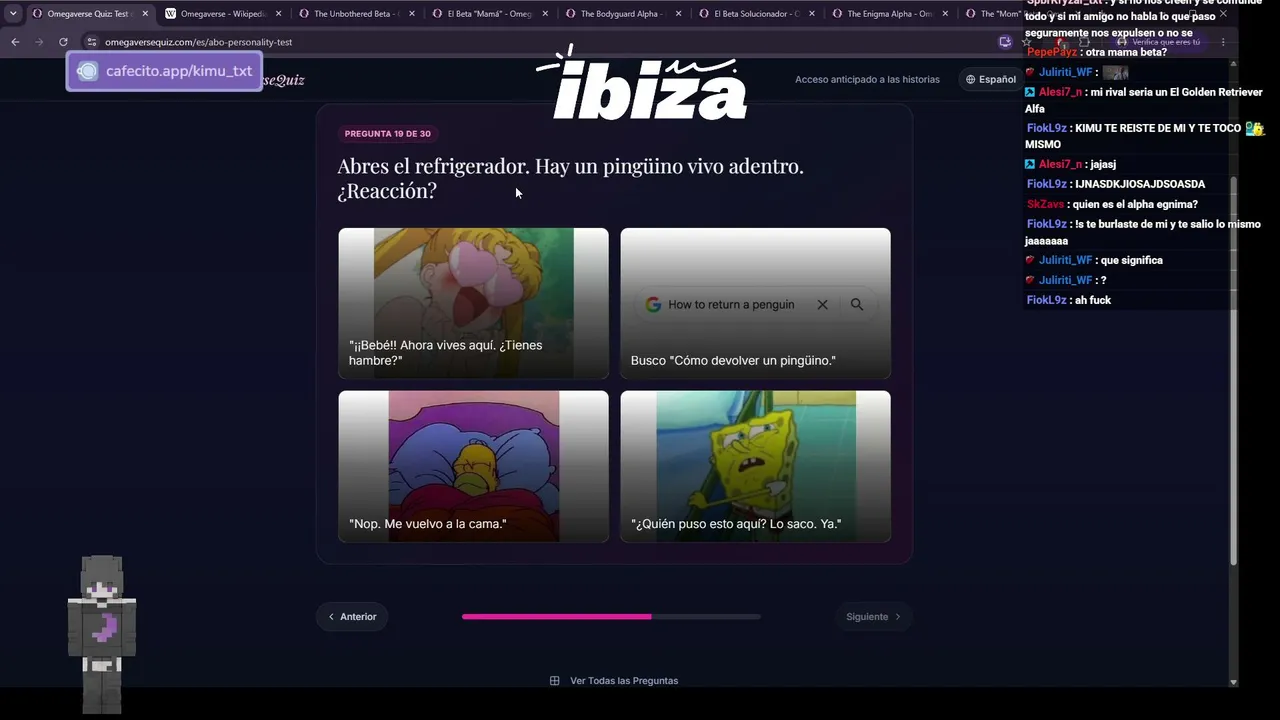This screenshot has height=720, width=1280.
Task: Close The Unbothered Beta tab
Action: (412, 14)
